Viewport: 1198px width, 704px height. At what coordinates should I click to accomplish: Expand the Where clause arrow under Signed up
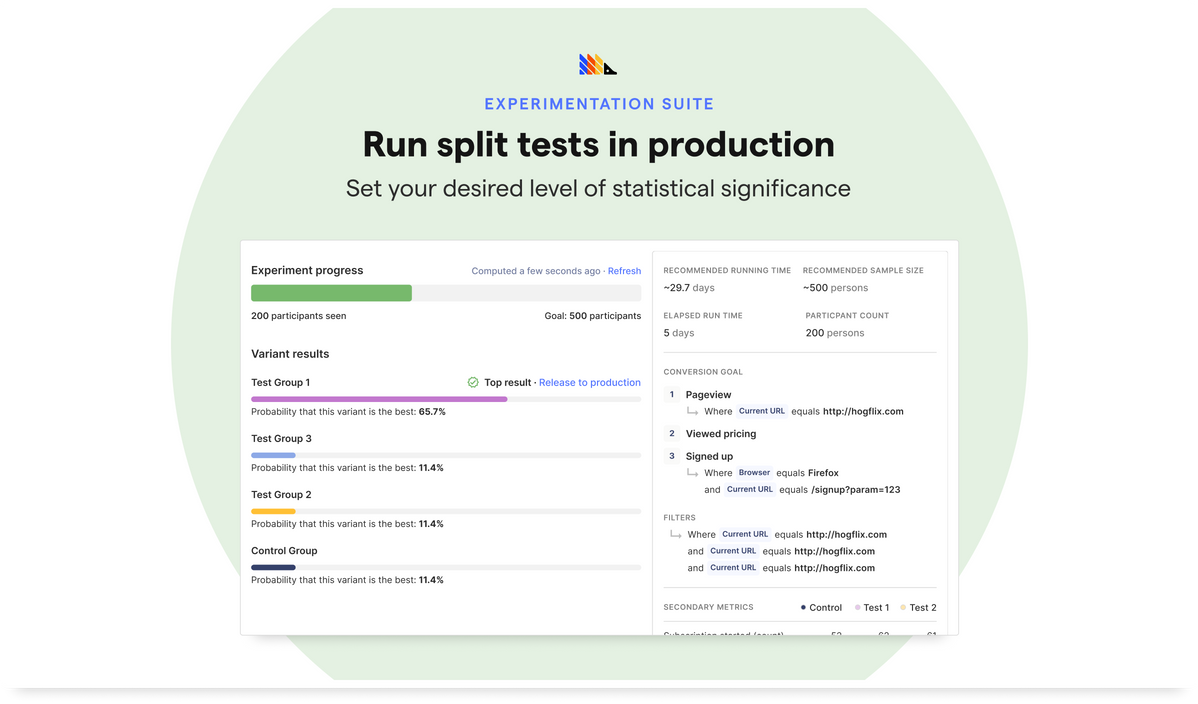[x=692, y=472]
